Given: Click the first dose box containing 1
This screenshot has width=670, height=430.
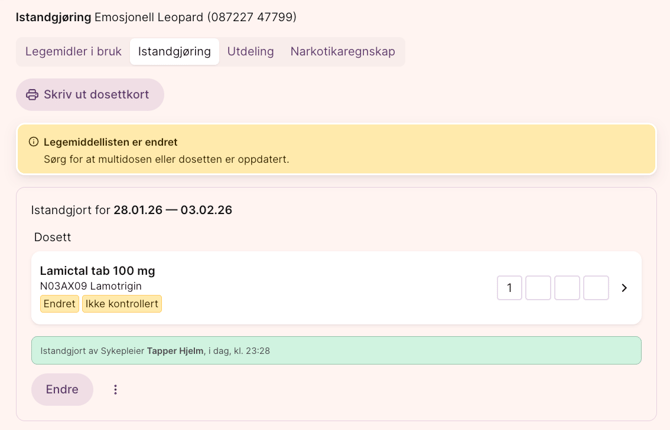Looking at the screenshot, I should (x=509, y=288).
